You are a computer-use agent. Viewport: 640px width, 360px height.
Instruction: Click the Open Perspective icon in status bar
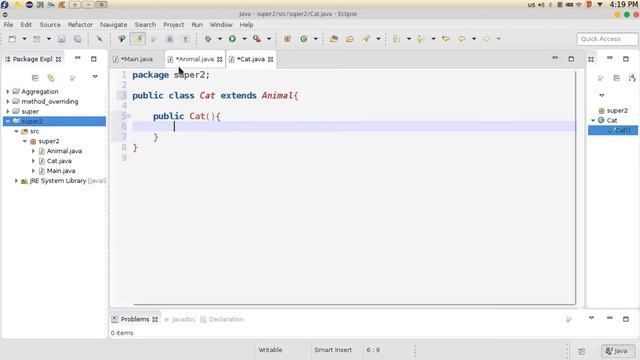tap(582, 351)
